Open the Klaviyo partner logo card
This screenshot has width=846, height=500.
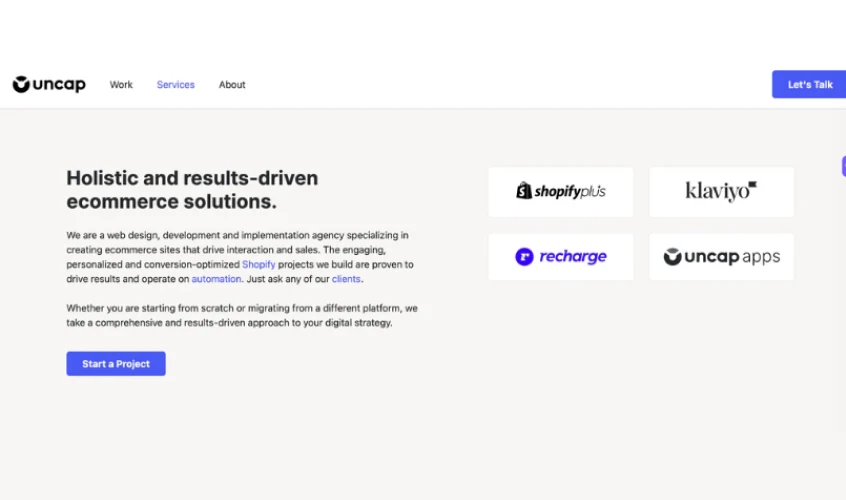(x=721, y=192)
